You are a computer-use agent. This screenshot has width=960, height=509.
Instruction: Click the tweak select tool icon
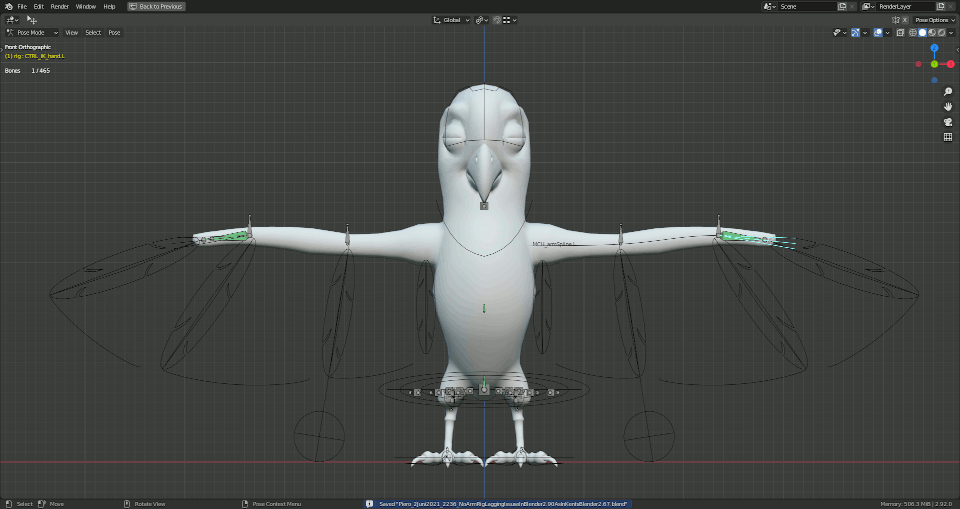point(32,20)
